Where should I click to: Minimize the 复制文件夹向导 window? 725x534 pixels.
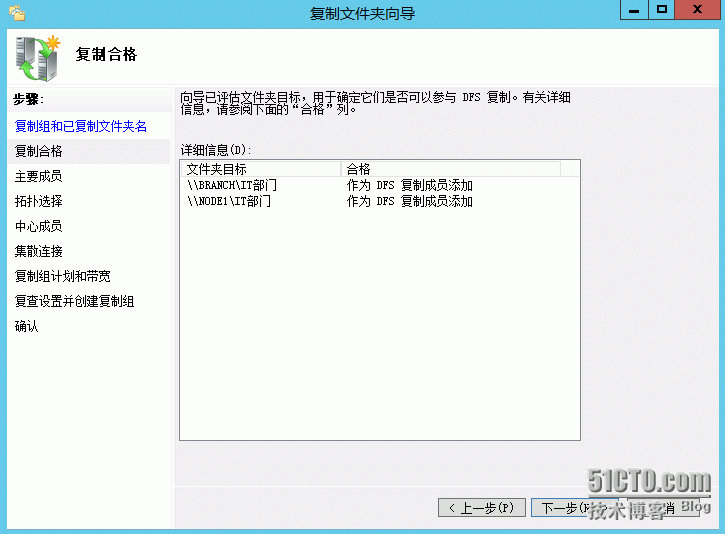[x=634, y=10]
